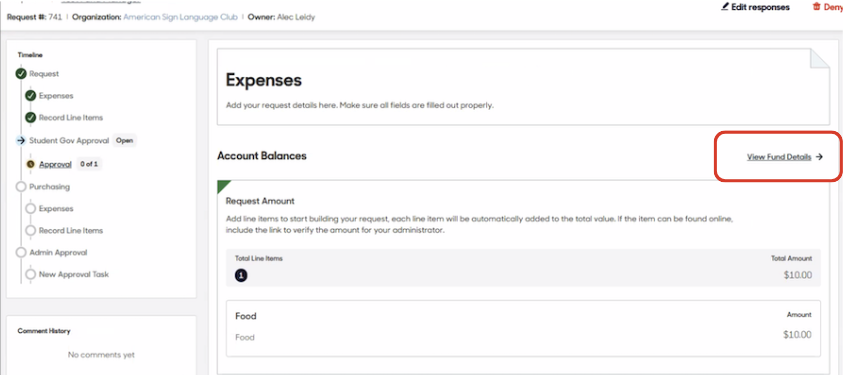Click the arrow icon after View Fund Details
852x375 pixels.
coord(819,157)
